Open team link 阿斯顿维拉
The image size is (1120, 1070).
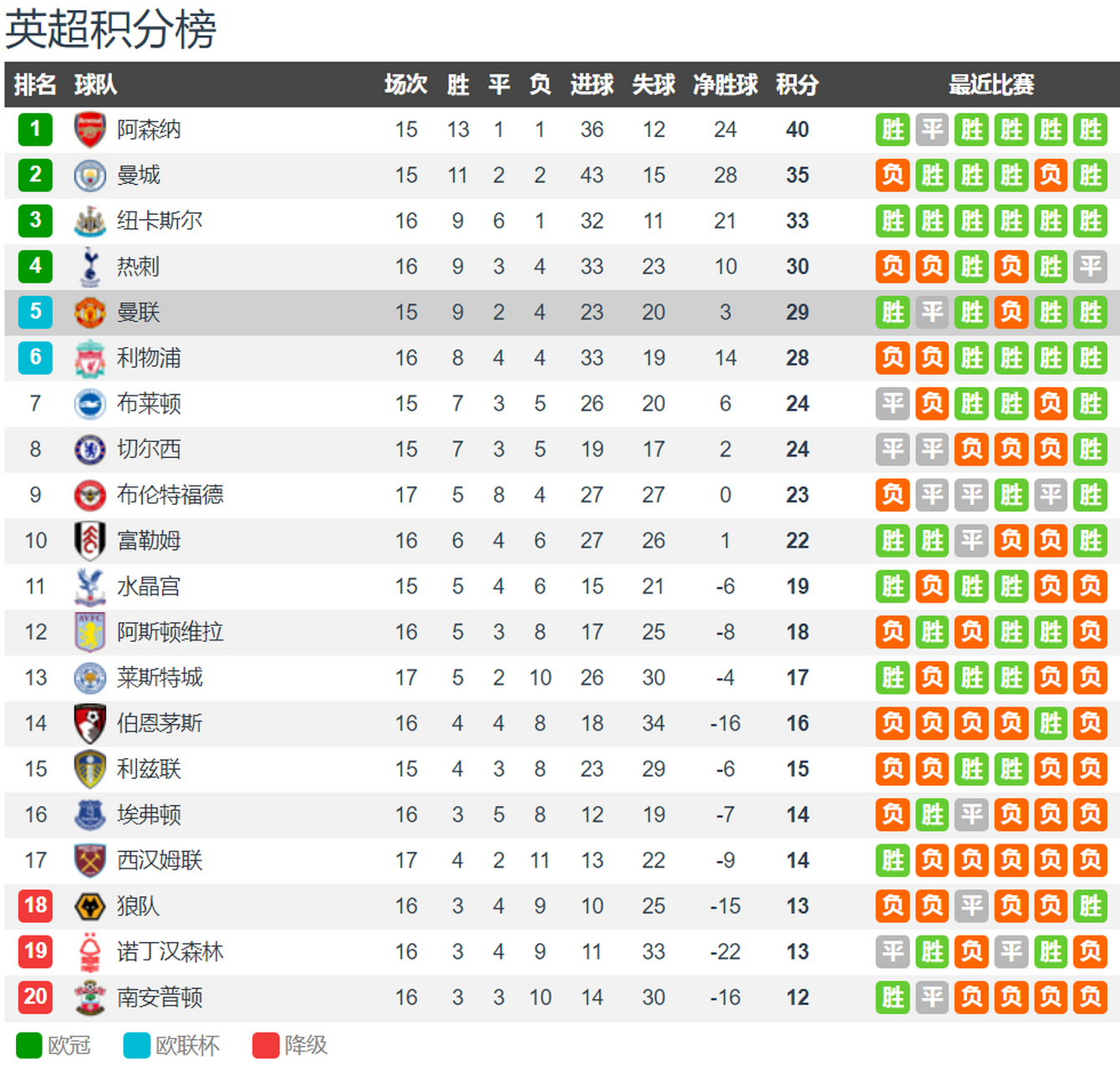(x=171, y=632)
